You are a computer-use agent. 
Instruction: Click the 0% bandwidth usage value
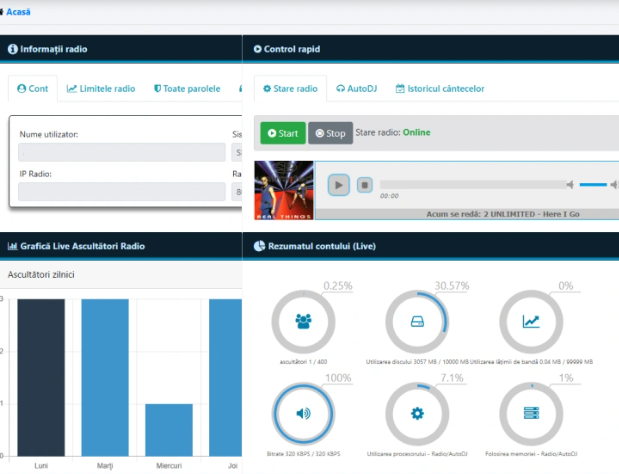coord(566,286)
